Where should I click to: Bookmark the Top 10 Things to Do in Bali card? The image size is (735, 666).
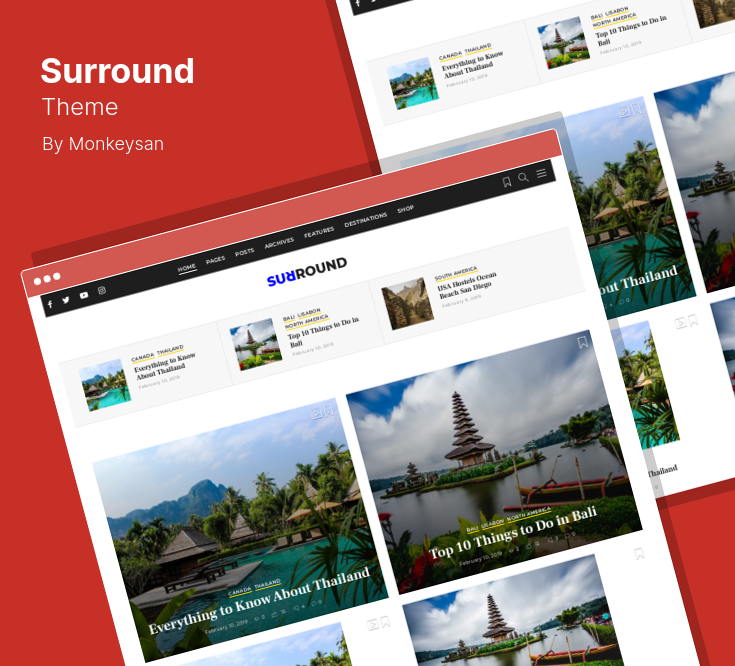(x=582, y=342)
